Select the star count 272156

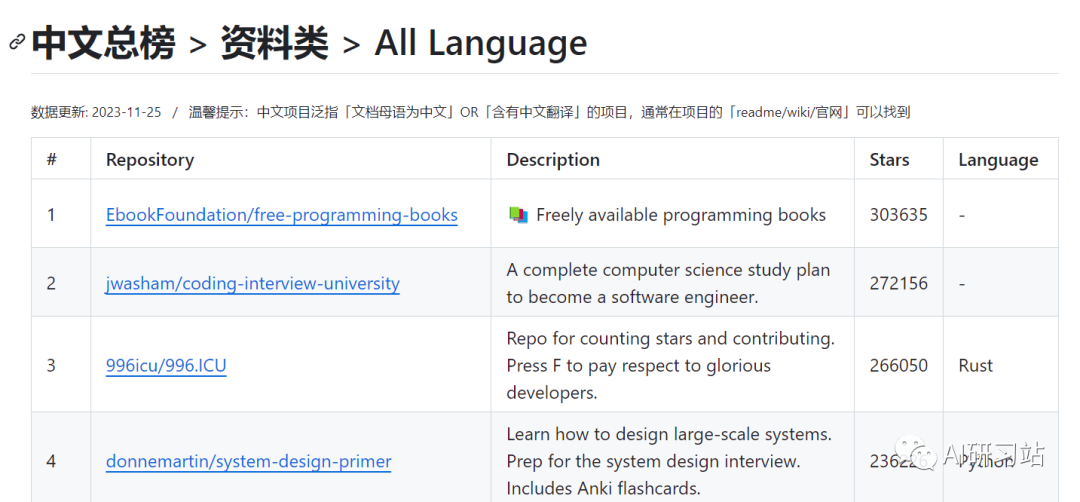[898, 283]
